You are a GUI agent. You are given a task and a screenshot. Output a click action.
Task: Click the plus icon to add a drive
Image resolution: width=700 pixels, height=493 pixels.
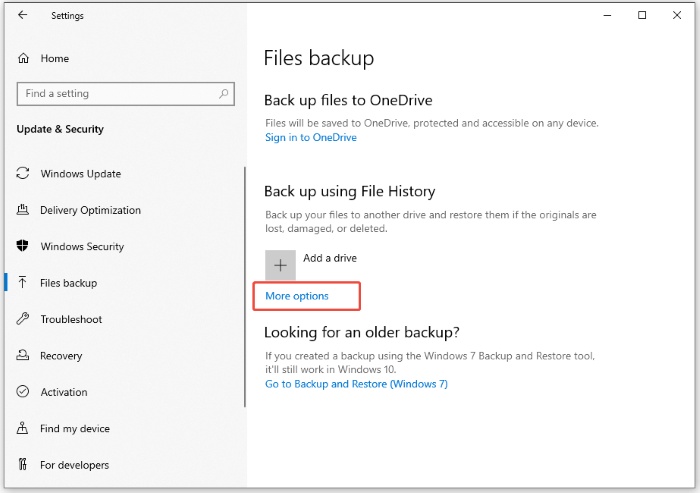(280, 265)
